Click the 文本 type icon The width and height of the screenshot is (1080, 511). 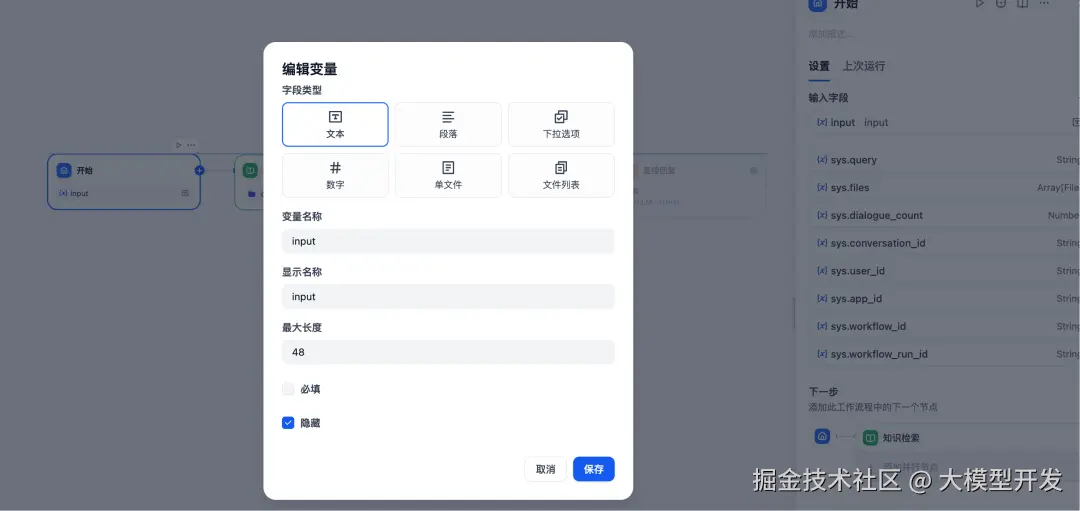pyautogui.click(x=335, y=116)
